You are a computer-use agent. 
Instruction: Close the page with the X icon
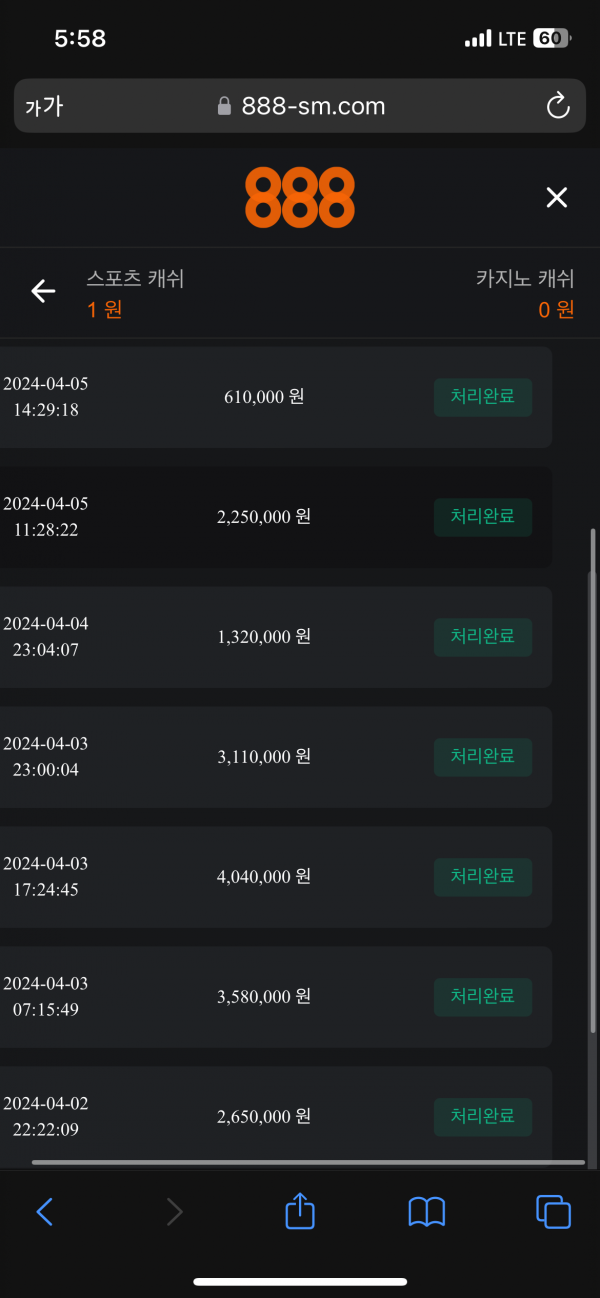(557, 197)
